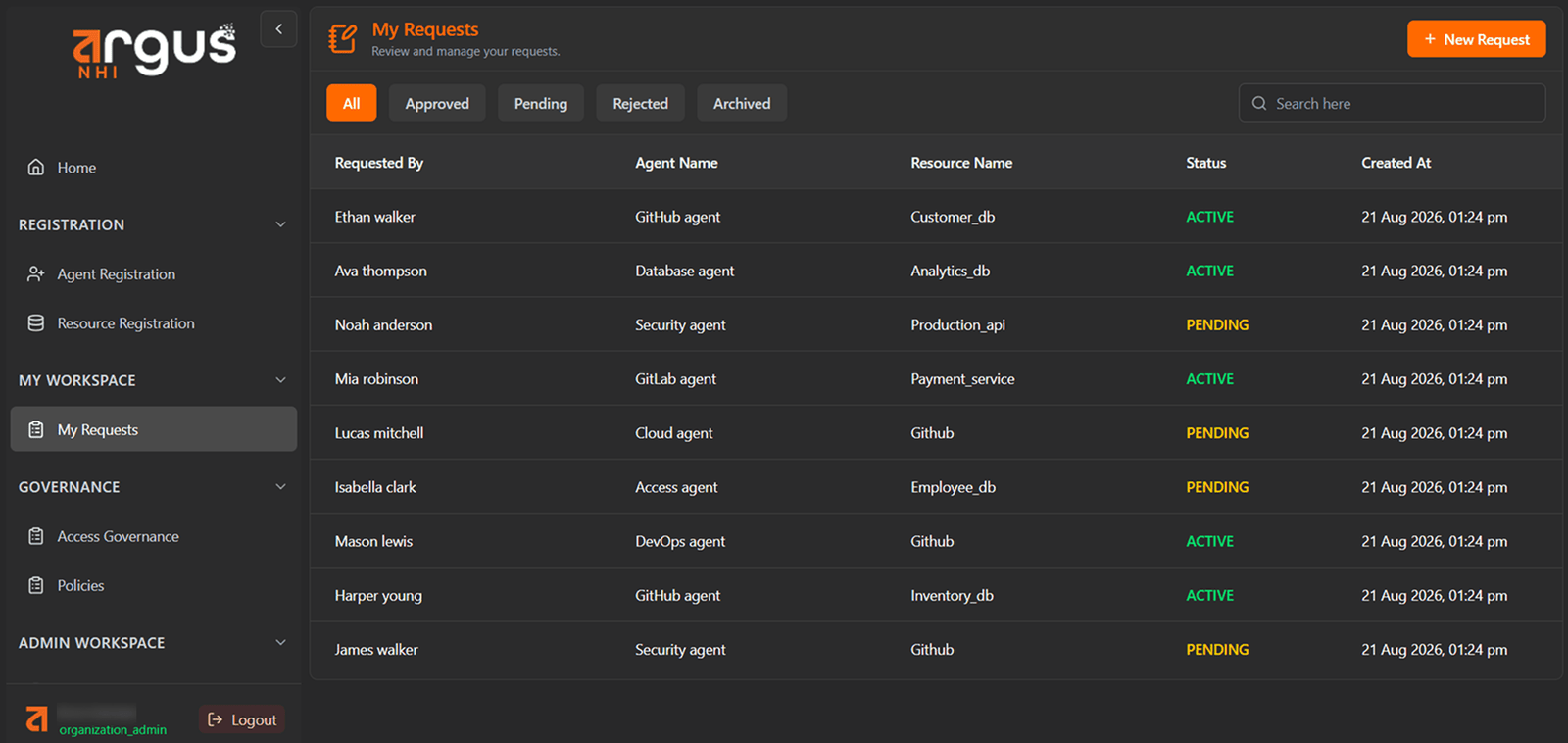Select the James walker row name
The height and width of the screenshot is (743, 1568).
tap(376, 649)
